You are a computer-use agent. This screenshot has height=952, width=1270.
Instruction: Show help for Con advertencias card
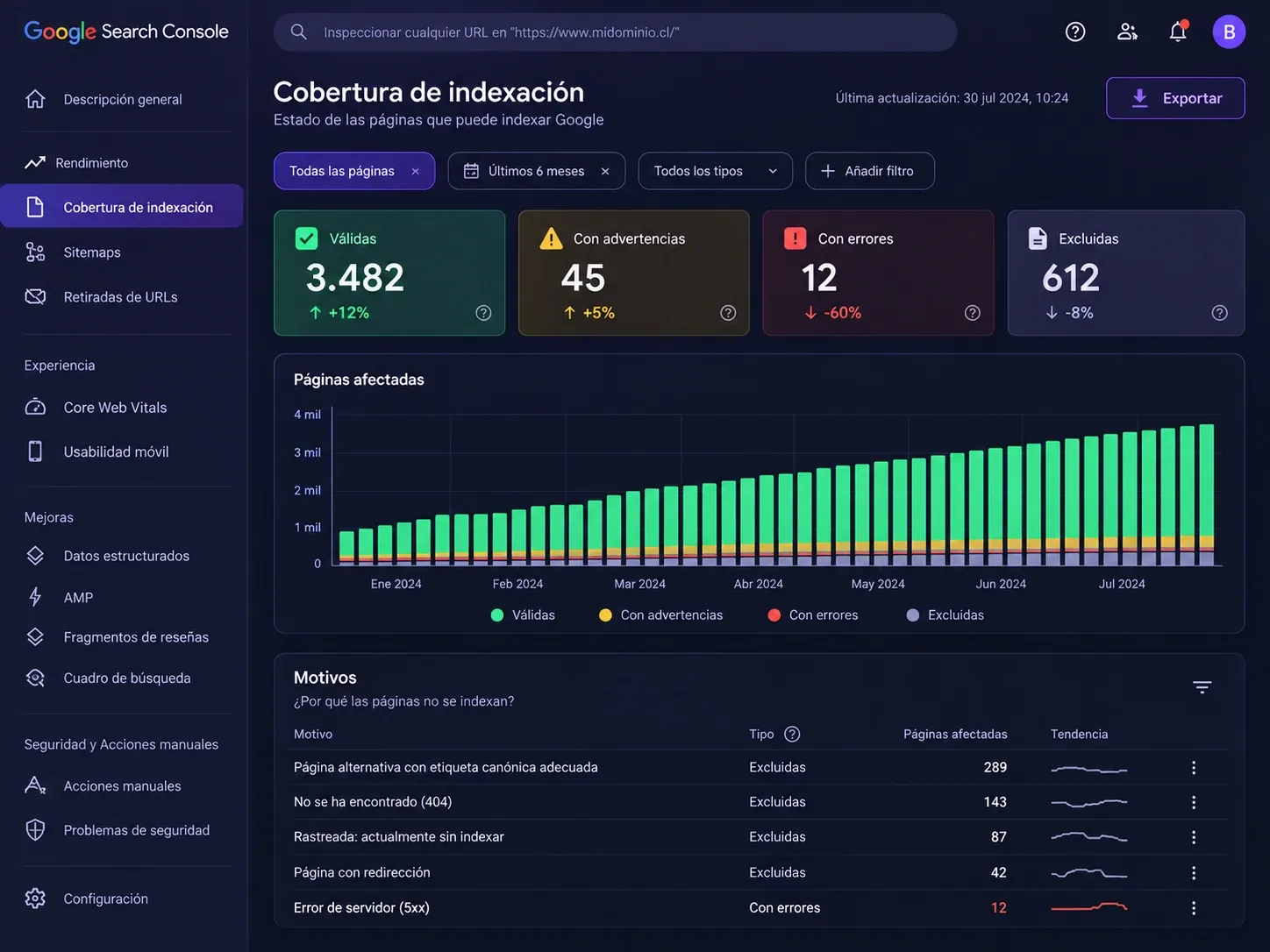(728, 313)
